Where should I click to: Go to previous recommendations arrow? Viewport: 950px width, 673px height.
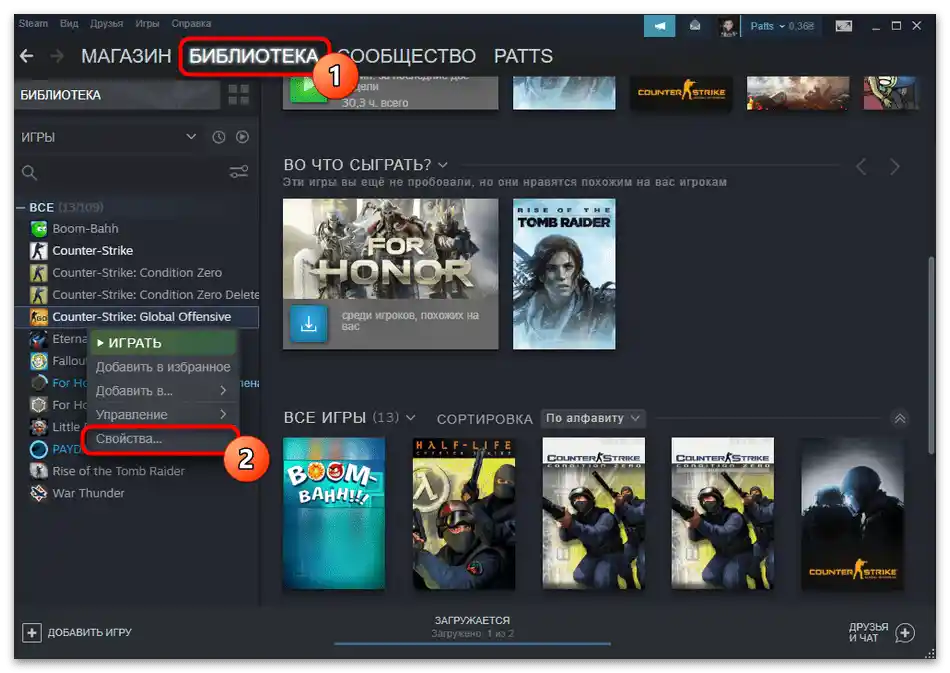(861, 167)
